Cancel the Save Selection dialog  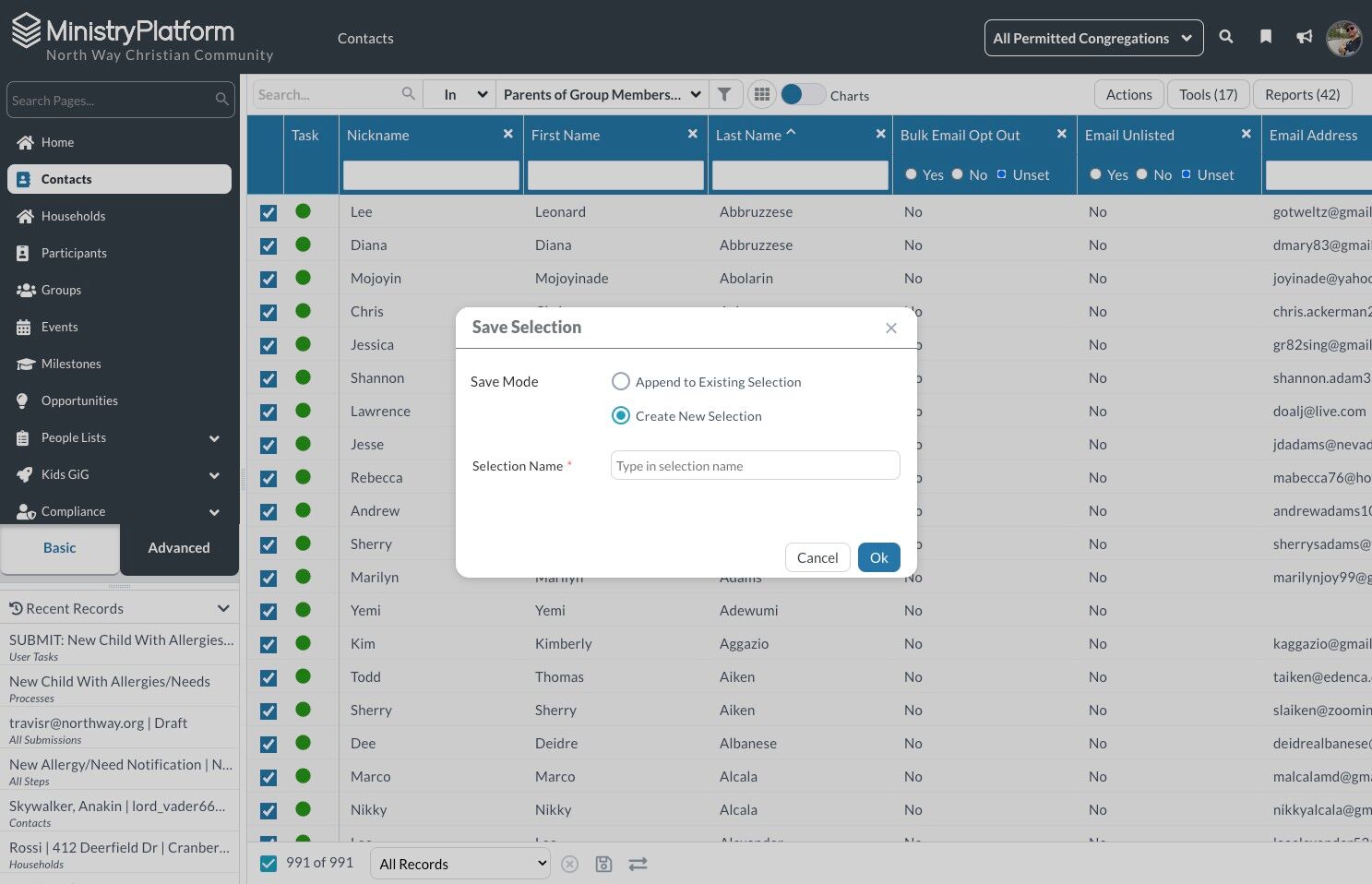817,557
